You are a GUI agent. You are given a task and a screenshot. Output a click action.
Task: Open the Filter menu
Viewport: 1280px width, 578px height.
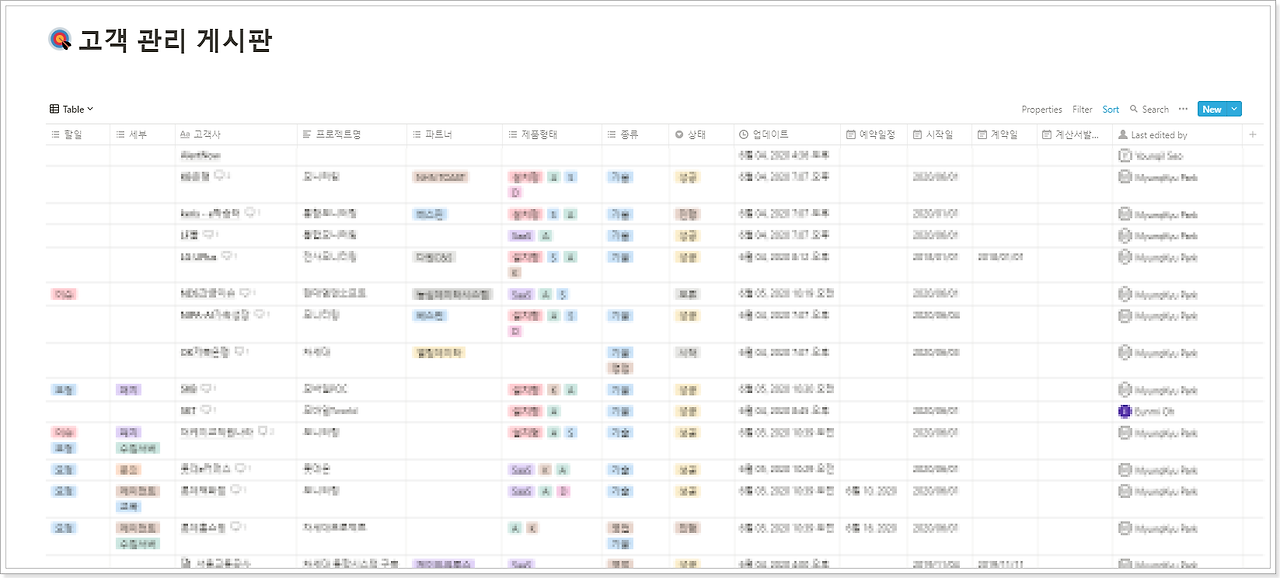tap(1082, 109)
